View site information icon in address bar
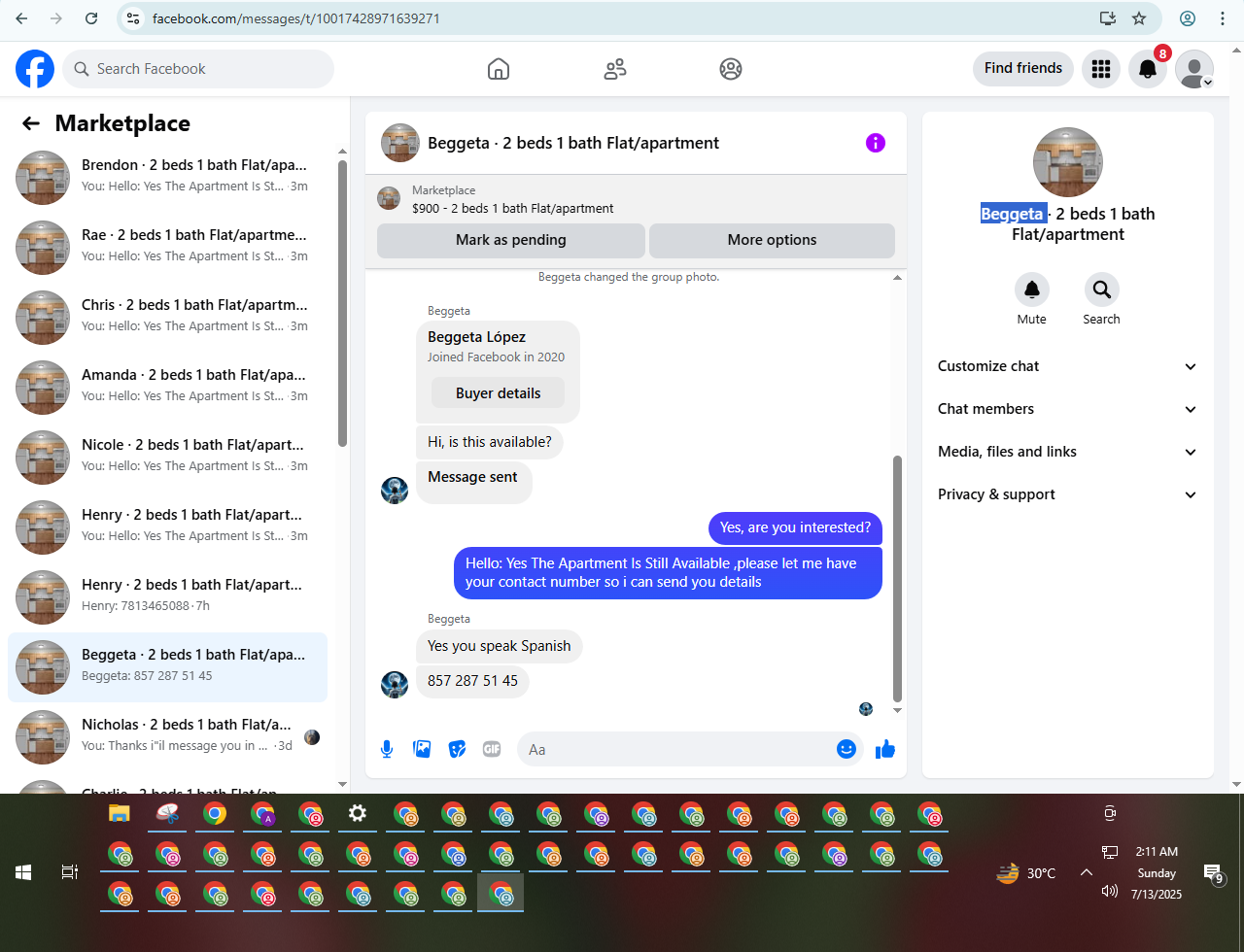1244x952 pixels. (x=134, y=18)
